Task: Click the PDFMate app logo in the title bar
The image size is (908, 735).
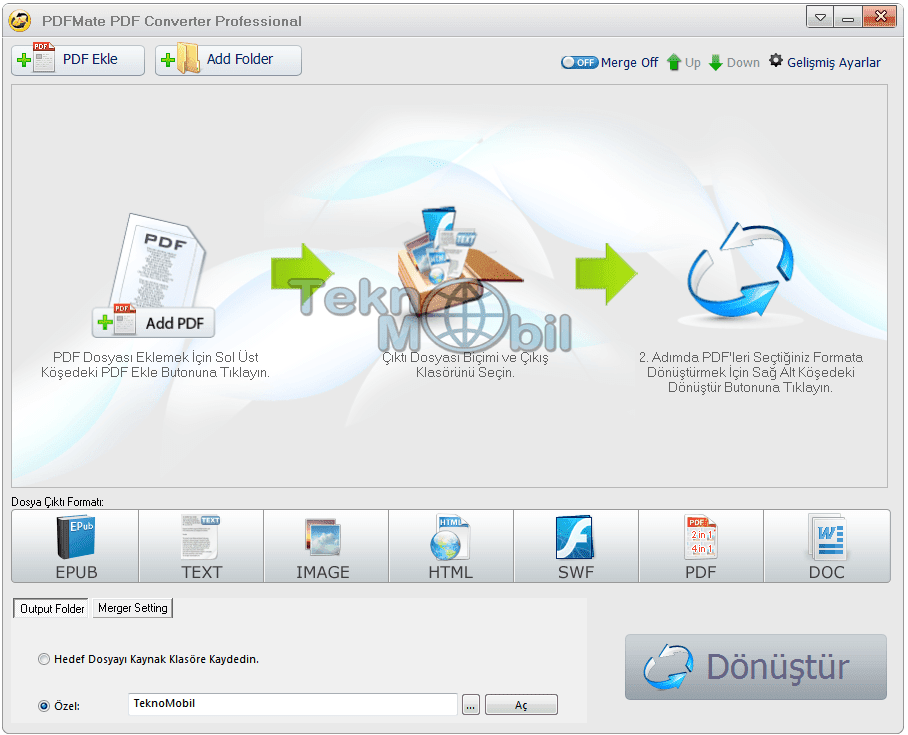Action: [x=20, y=21]
